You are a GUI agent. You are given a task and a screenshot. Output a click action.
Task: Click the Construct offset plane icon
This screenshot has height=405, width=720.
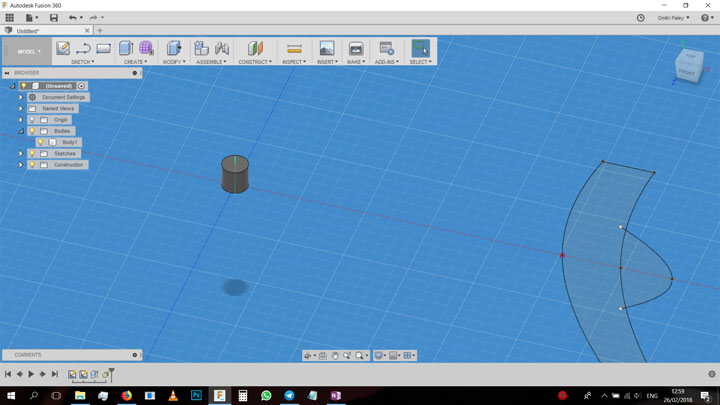pyautogui.click(x=255, y=48)
